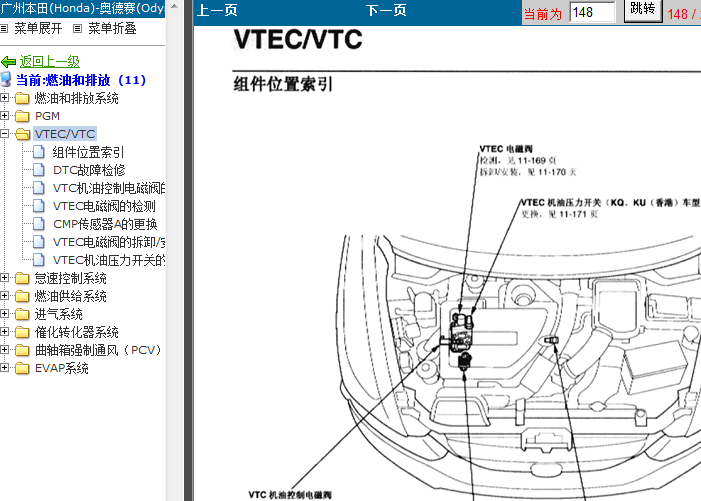Click the 菜单展开 menu expand icon

click(x=4, y=29)
